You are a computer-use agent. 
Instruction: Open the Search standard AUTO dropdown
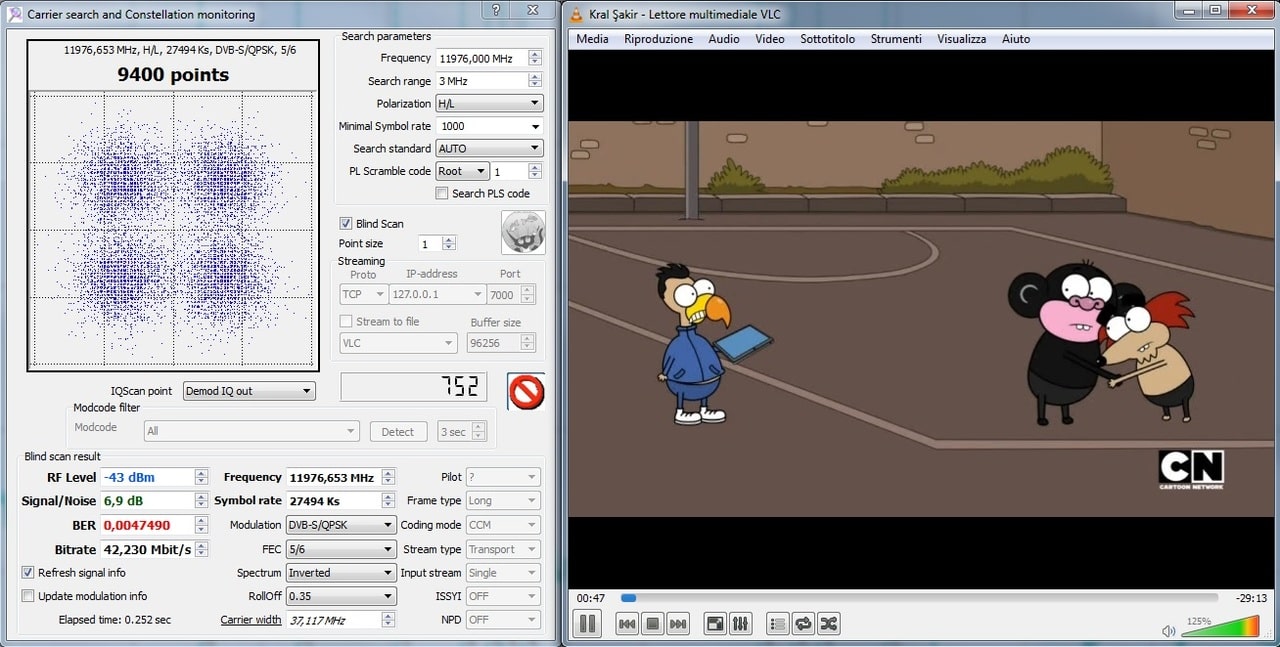pyautogui.click(x=489, y=148)
